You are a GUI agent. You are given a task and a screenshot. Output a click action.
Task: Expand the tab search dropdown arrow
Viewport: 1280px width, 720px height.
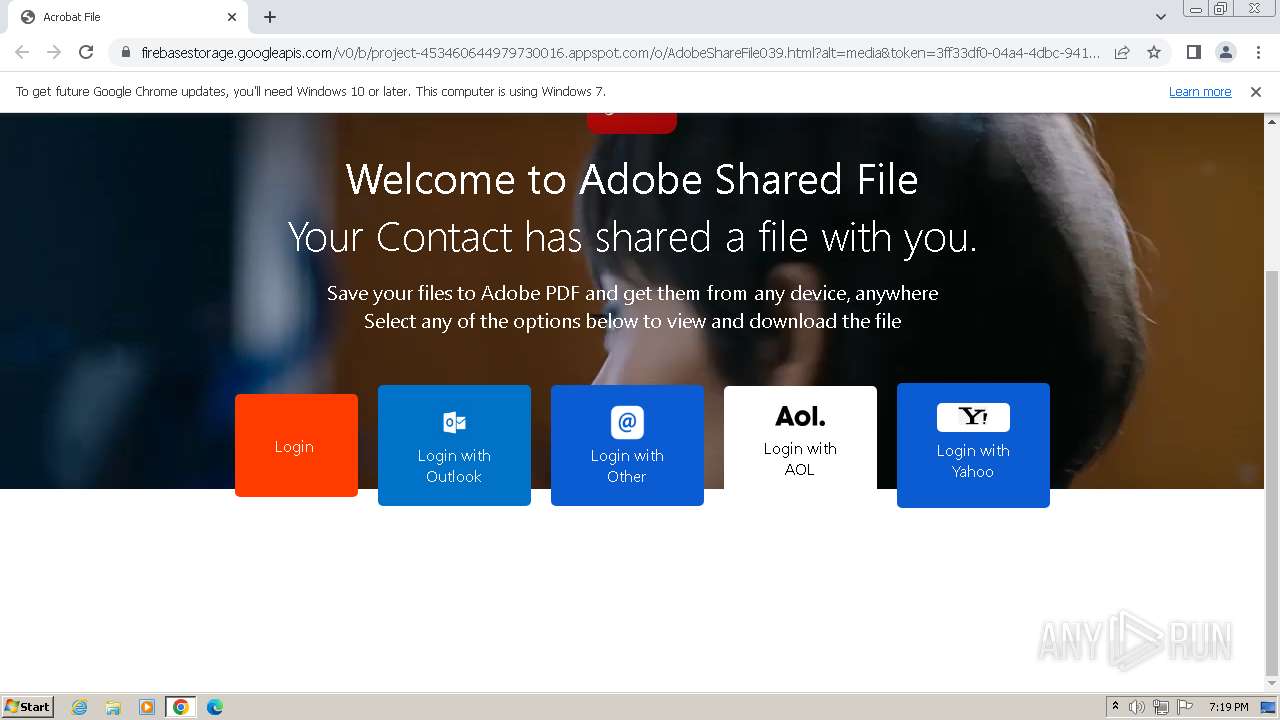[1160, 17]
